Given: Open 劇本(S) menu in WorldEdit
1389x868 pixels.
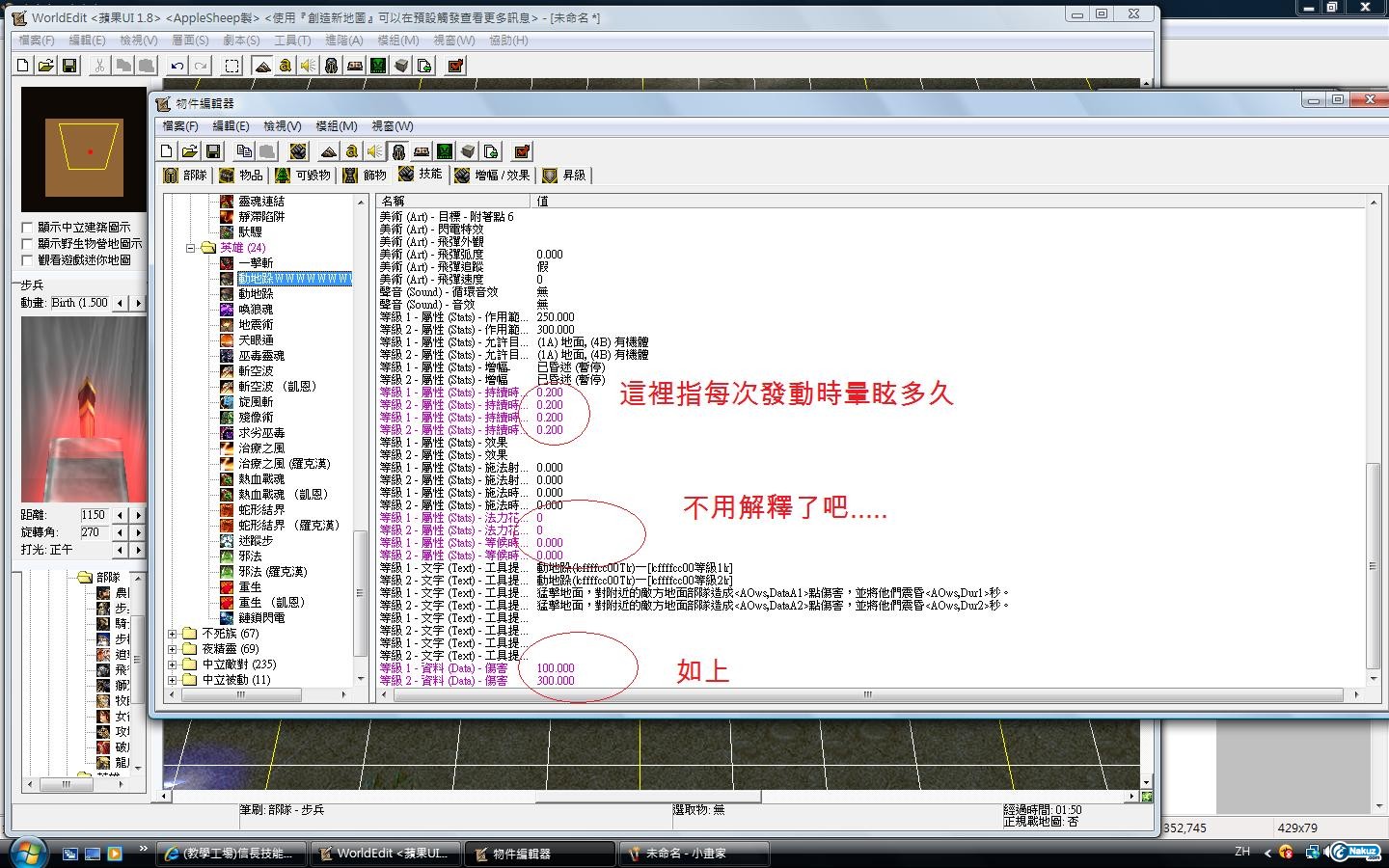Looking at the screenshot, I should [241, 41].
